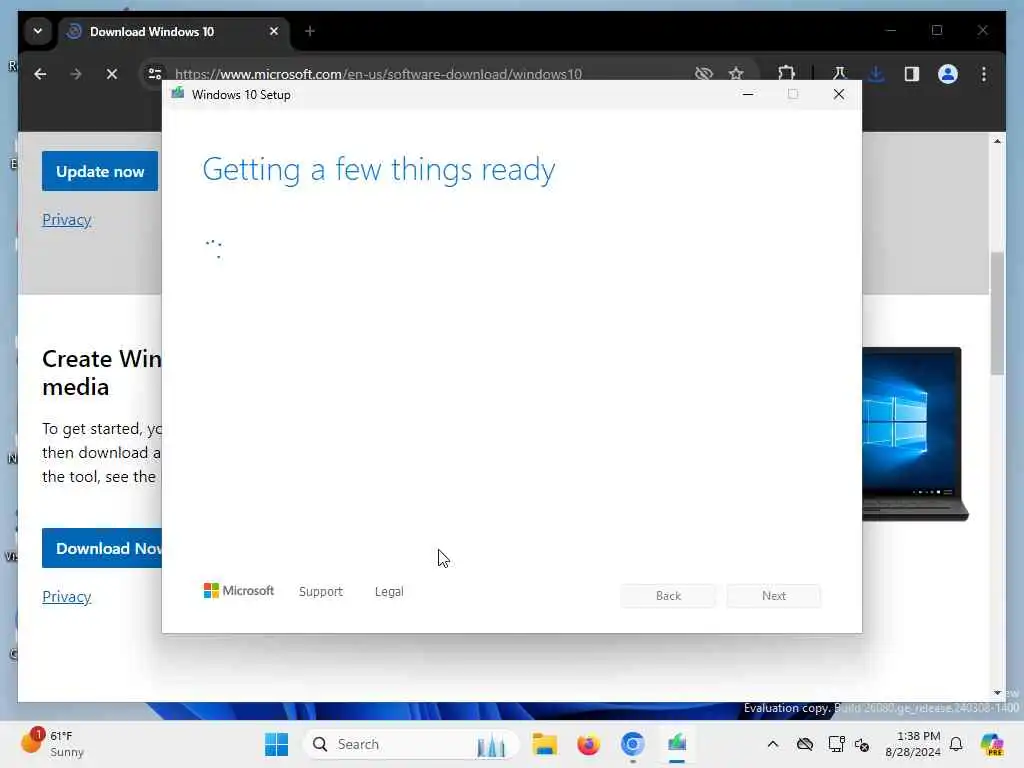Viewport: 1024px width, 768px height.
Task: Open Chrome Labs flask icon
Action: click(x=839, y=74)
